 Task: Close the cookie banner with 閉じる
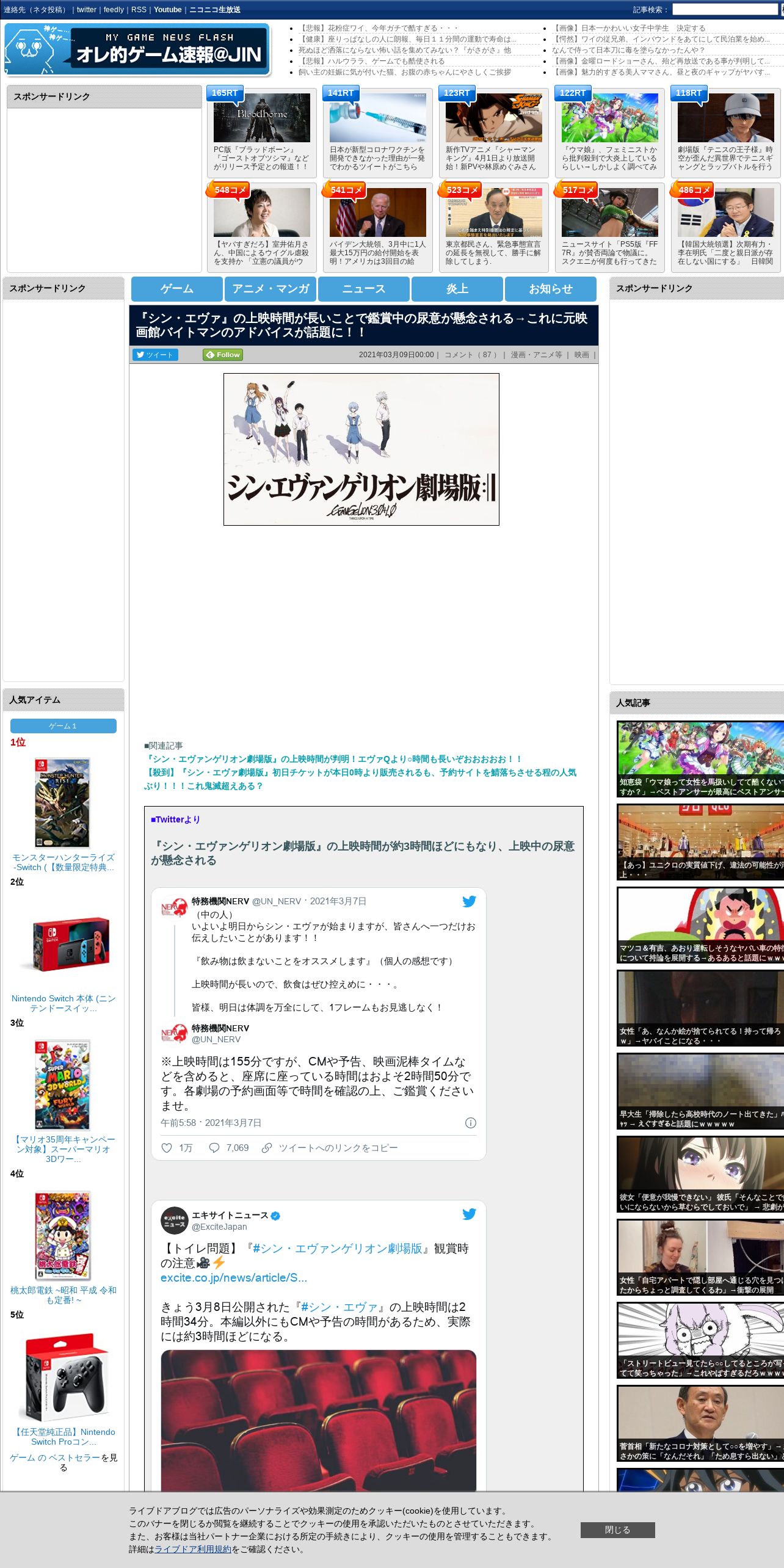(x=617, y=1530)
